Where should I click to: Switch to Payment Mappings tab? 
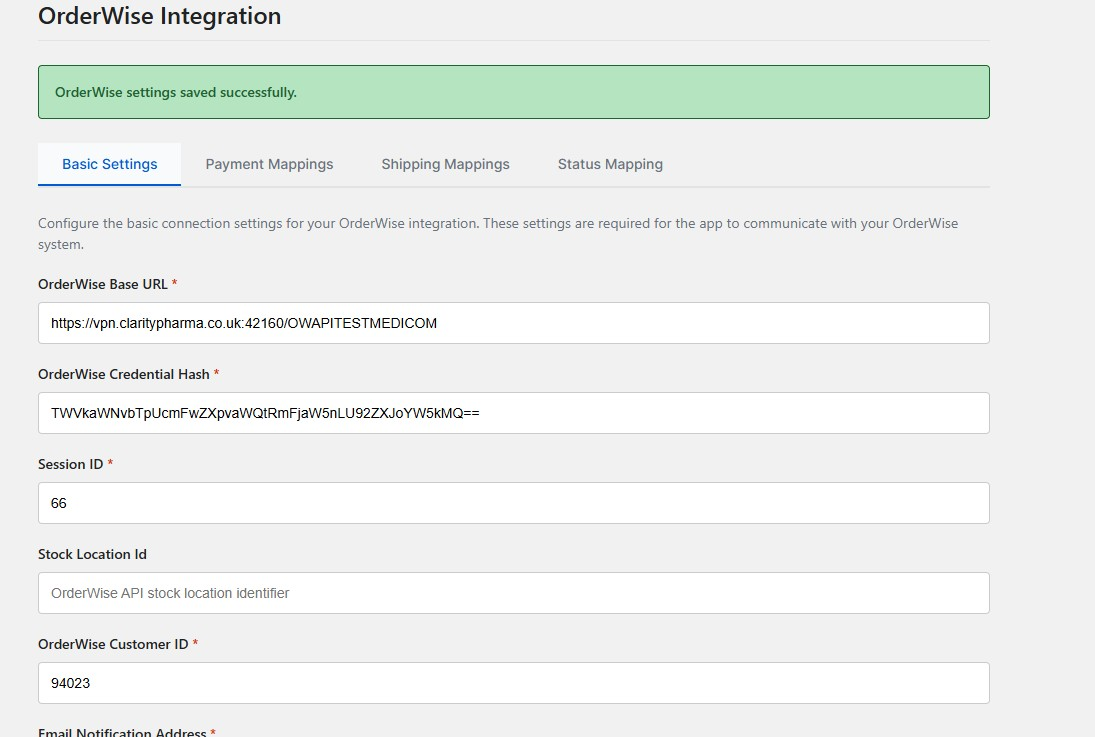click(x=269, y=164)
